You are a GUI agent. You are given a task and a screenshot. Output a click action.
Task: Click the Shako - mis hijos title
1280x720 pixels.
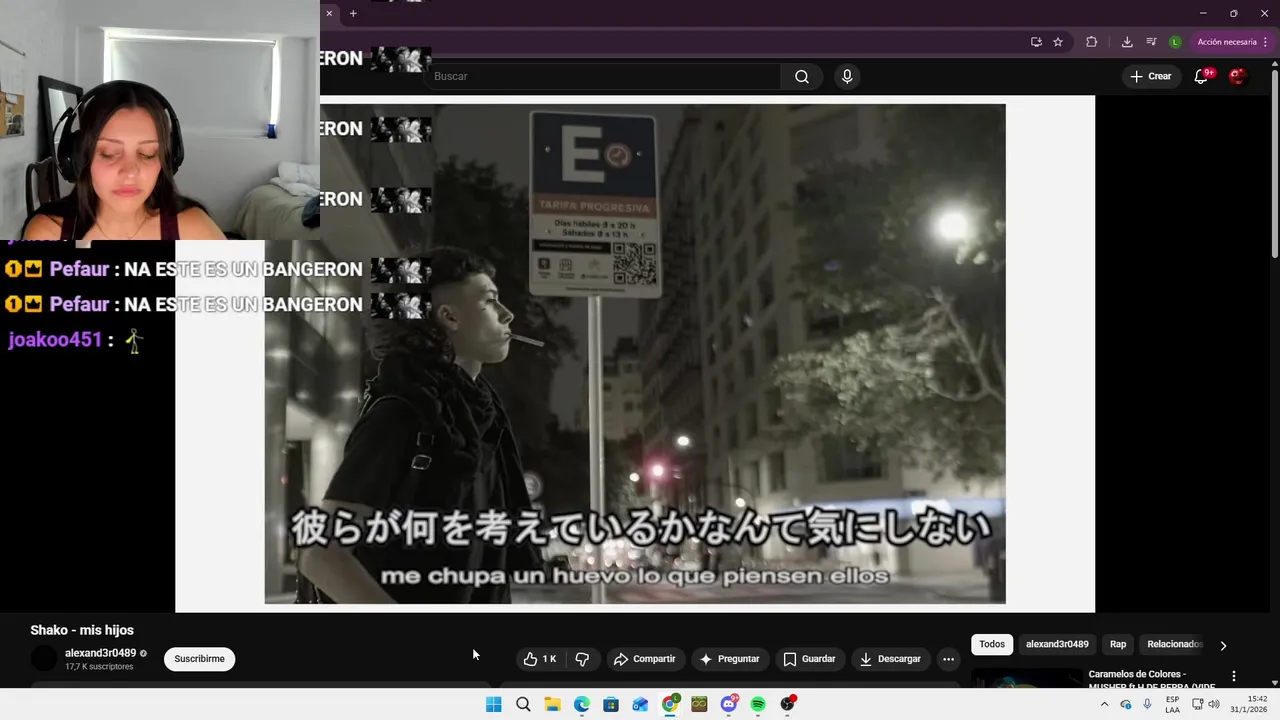pyautogui.click(x=82, y=630)
